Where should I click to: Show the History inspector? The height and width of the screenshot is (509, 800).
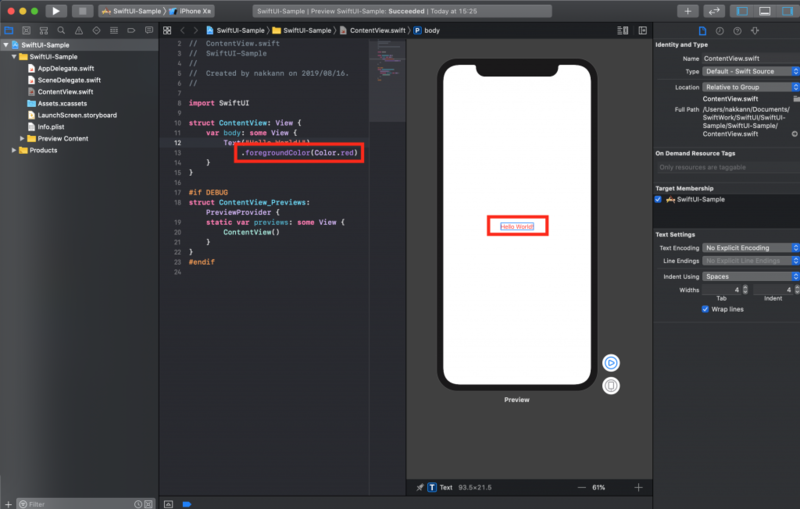coord(719,31)
